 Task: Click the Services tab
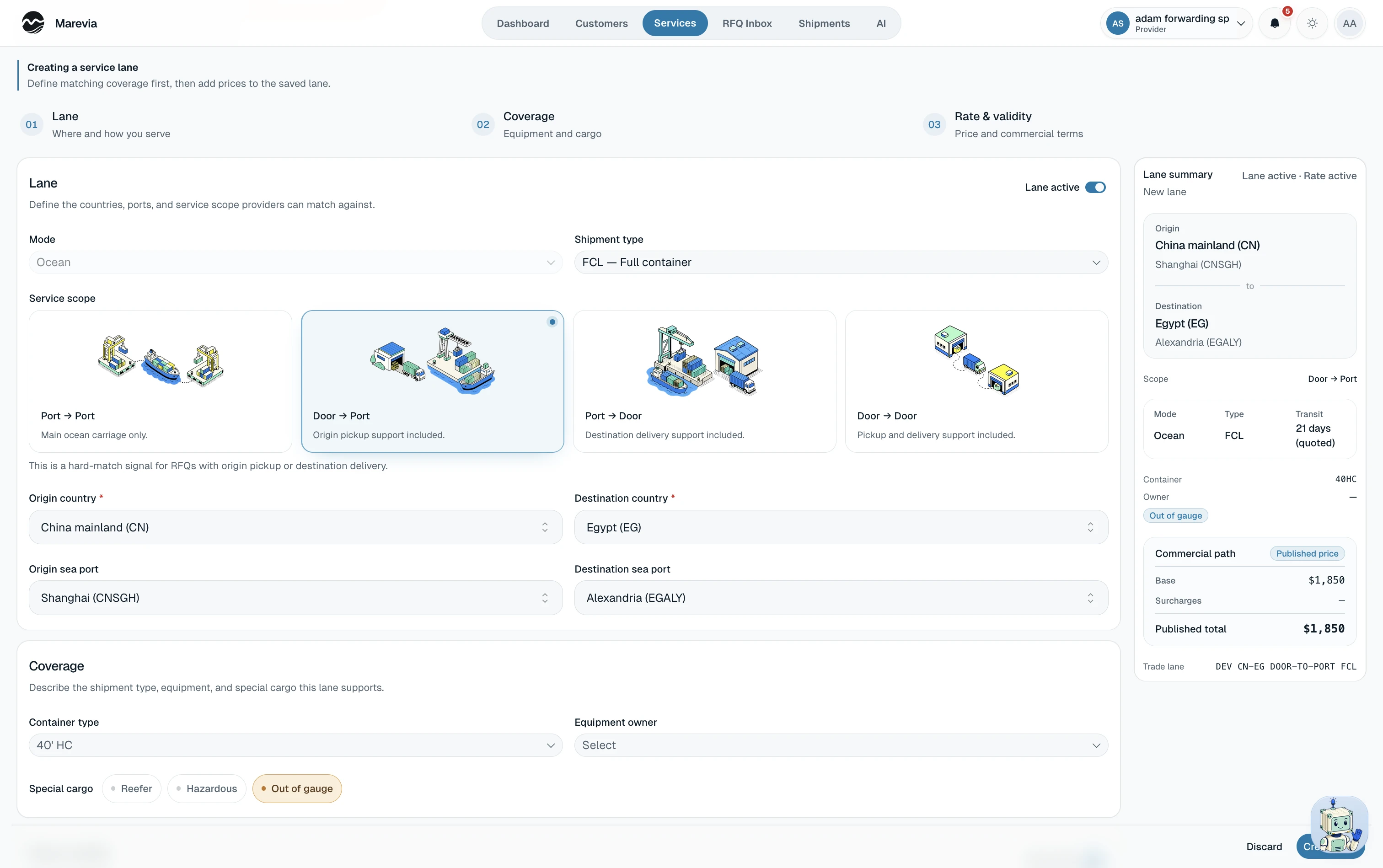pos(675,23)
